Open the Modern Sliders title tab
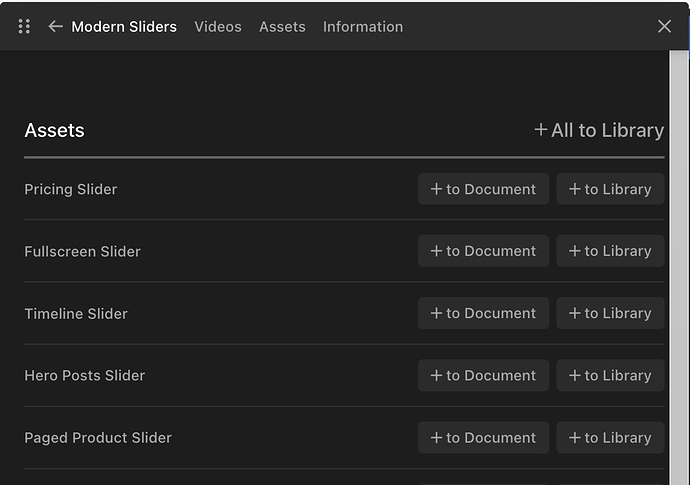Viewport: 690px width, 485px height. tap(124, 27)
